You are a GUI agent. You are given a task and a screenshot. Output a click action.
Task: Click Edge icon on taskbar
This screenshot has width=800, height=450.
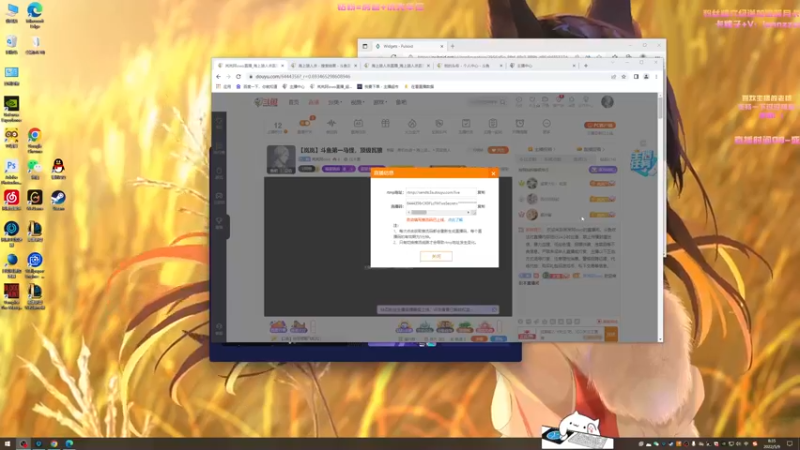pos(69,444)
